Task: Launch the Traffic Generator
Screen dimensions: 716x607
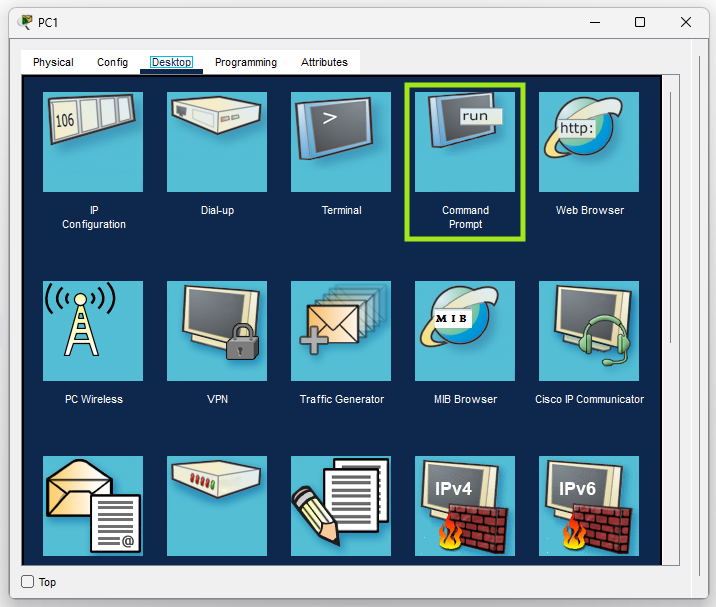Action: pyautogui.click(x=341, y=331)
